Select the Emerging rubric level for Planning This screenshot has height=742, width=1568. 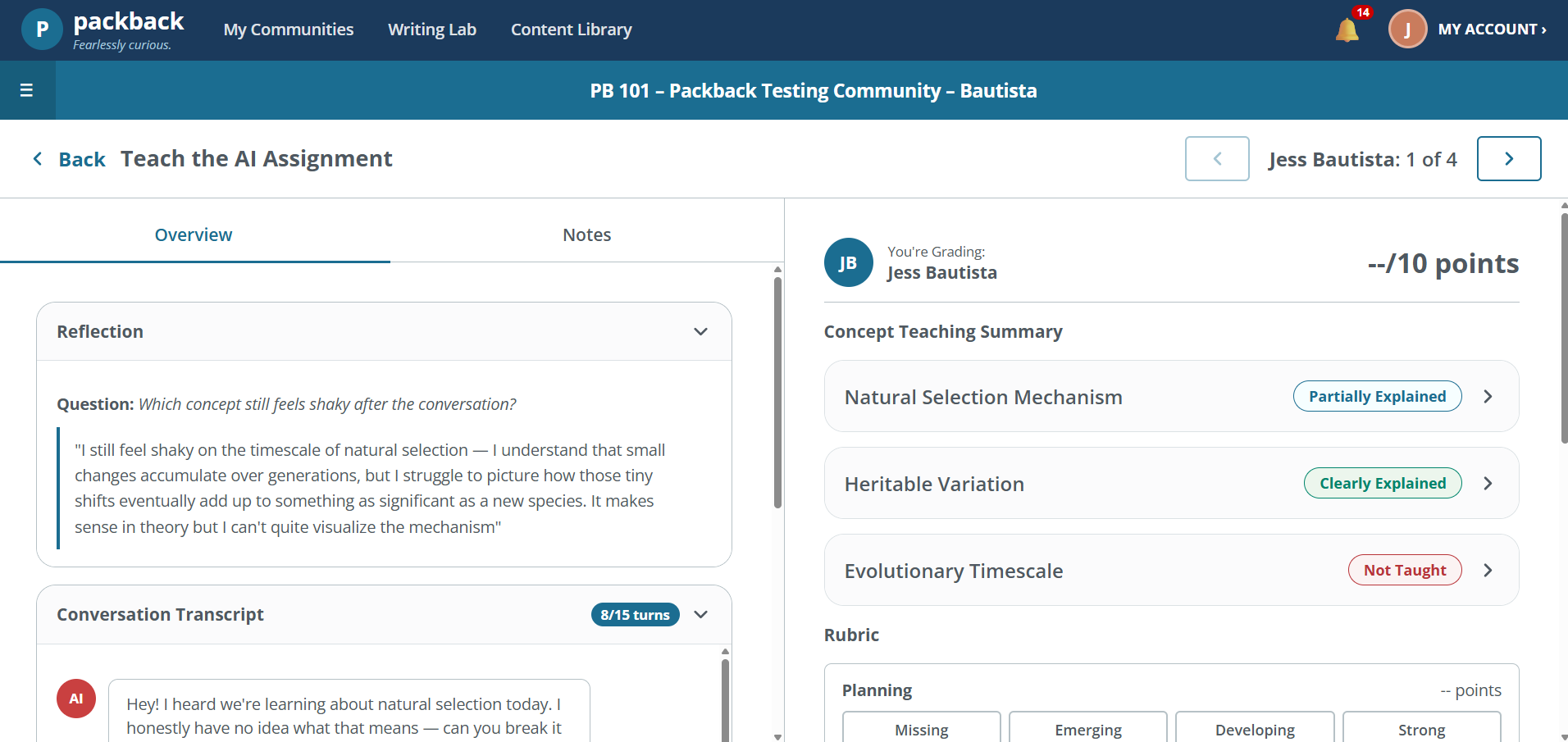(x=1087, y=728)
